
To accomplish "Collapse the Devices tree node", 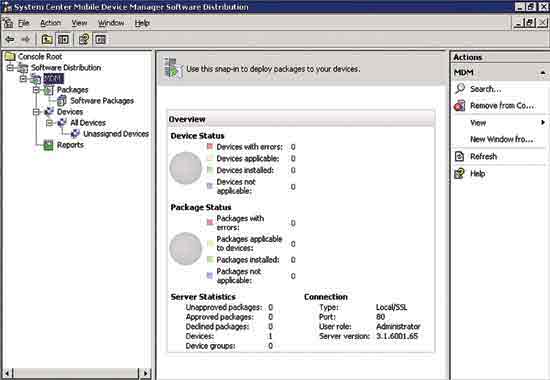I will pos(36,112).
